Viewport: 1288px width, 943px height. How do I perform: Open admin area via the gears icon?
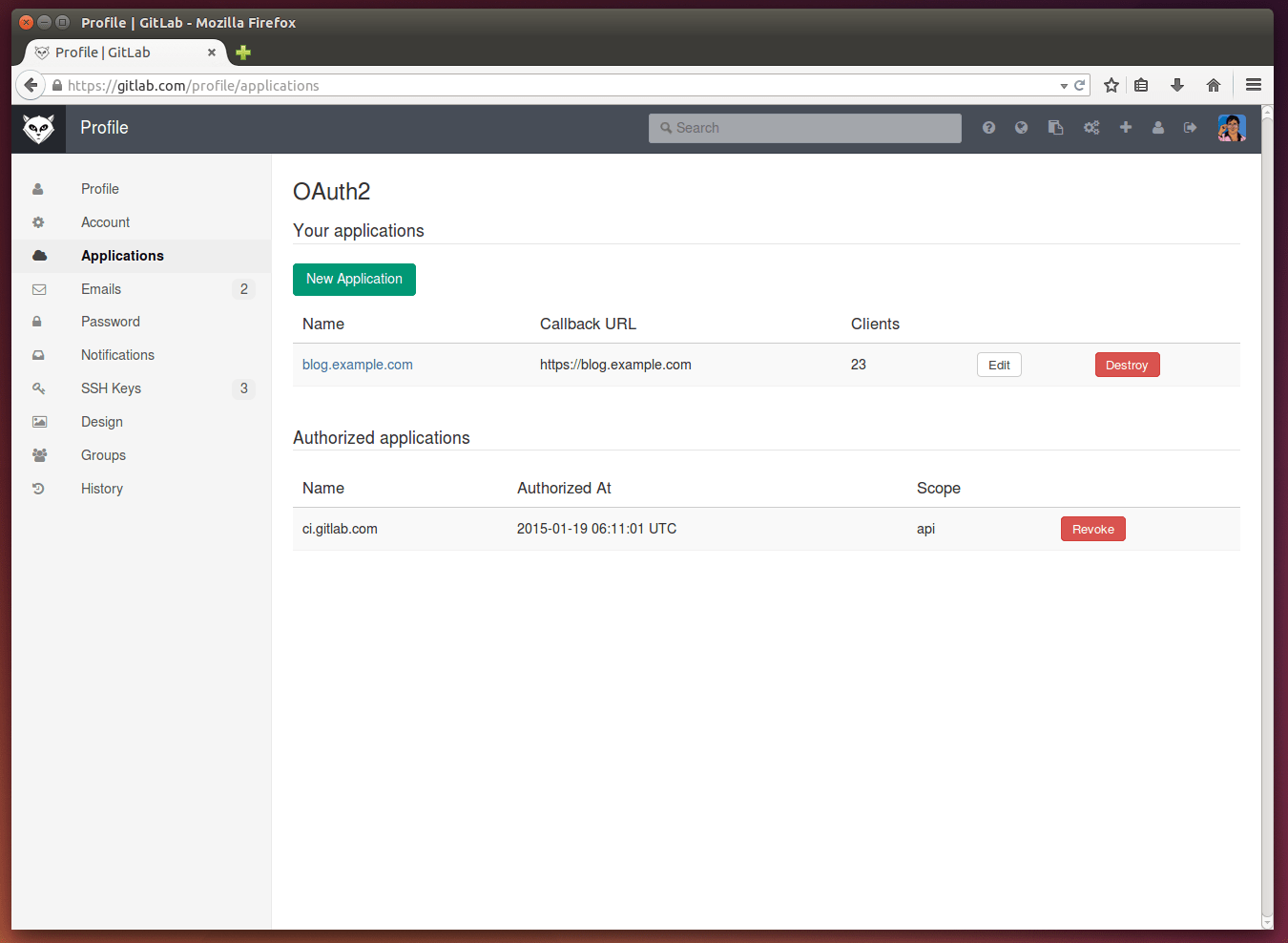tap(1091, 127)
